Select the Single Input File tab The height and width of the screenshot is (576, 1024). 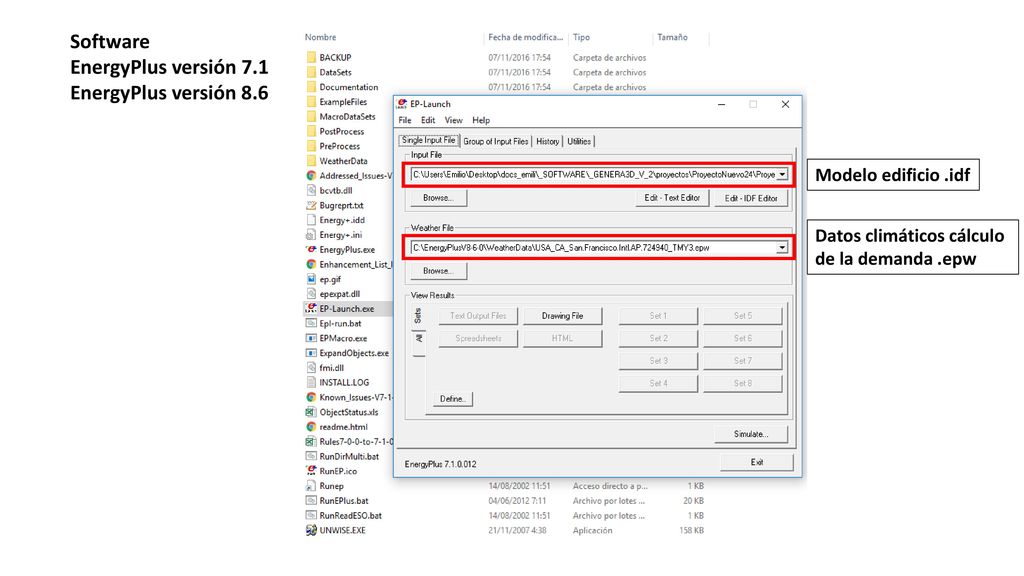[428, 140]
